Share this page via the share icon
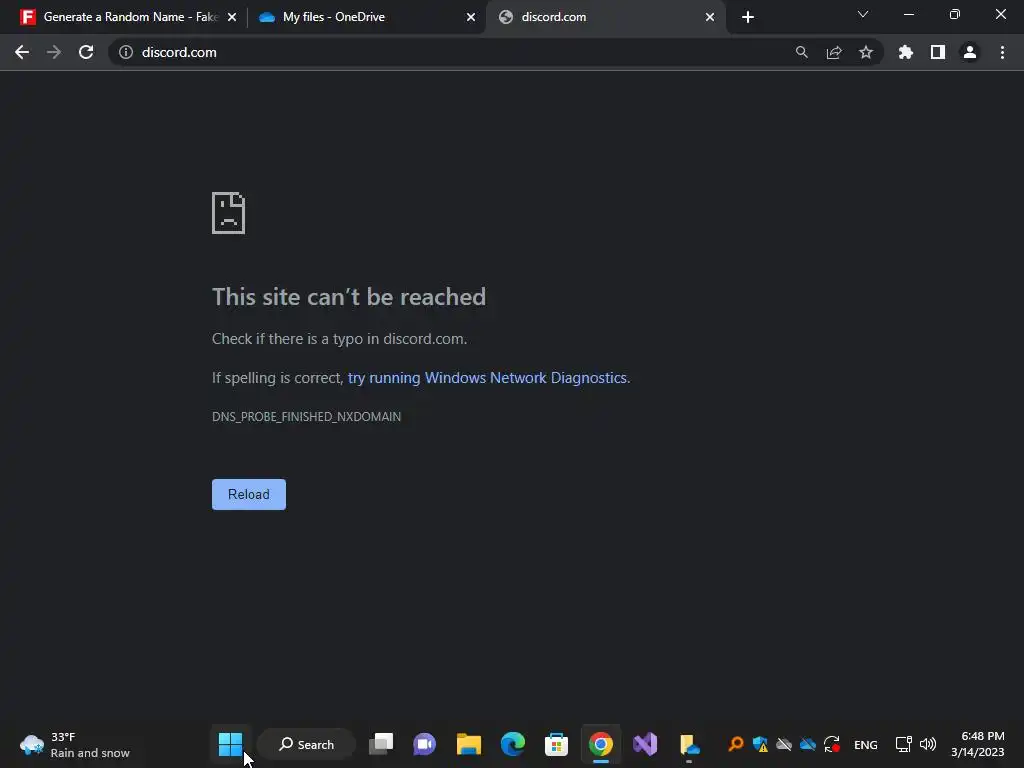The width and height of the screenshot is (1024, 768). [x=834, y=52]
